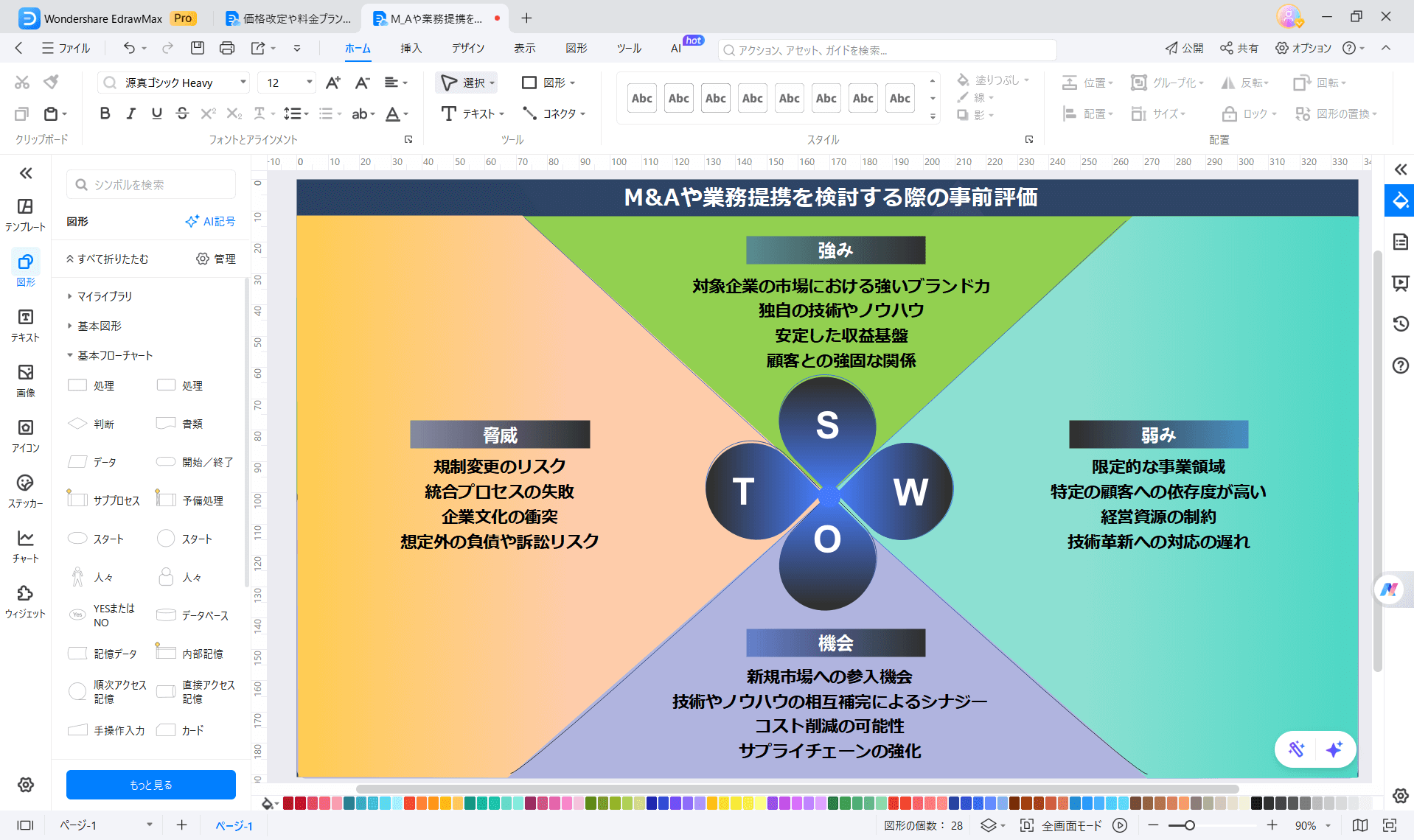Click the ロック icon in the 配置 group
The height and width of the screenshot is (840, 1414).
[x=1229, y=113]
